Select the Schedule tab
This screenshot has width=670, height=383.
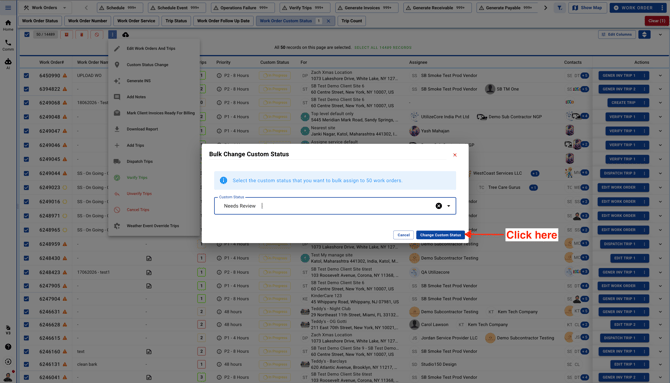[x=120, y=8]
